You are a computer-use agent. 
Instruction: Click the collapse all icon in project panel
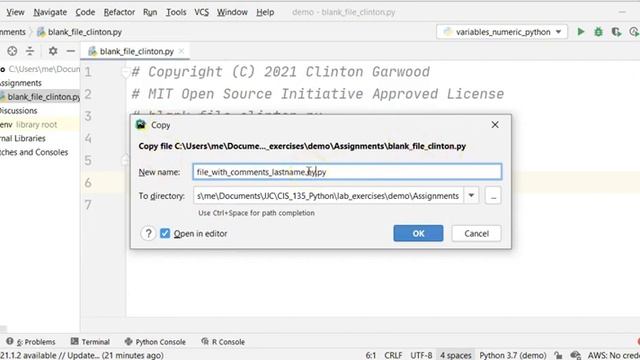click(30, 51)
